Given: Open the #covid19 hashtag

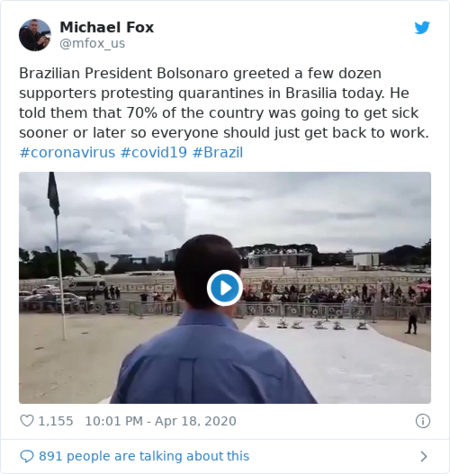Looking at the screenshot, I should pos(154,152).
